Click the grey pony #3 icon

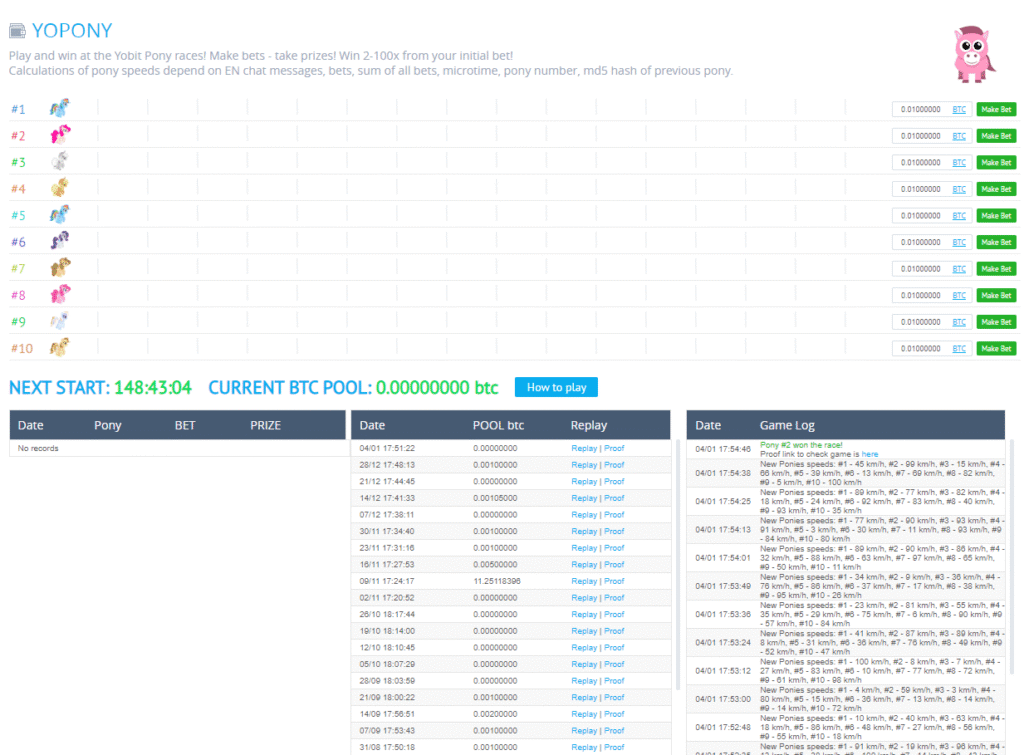coord(59,161)
